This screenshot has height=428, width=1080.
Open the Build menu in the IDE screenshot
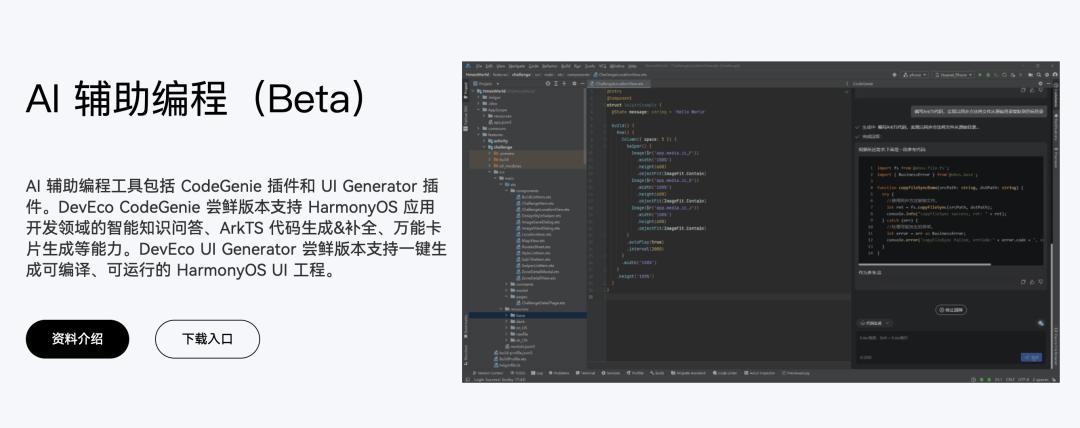coord(565,66)
